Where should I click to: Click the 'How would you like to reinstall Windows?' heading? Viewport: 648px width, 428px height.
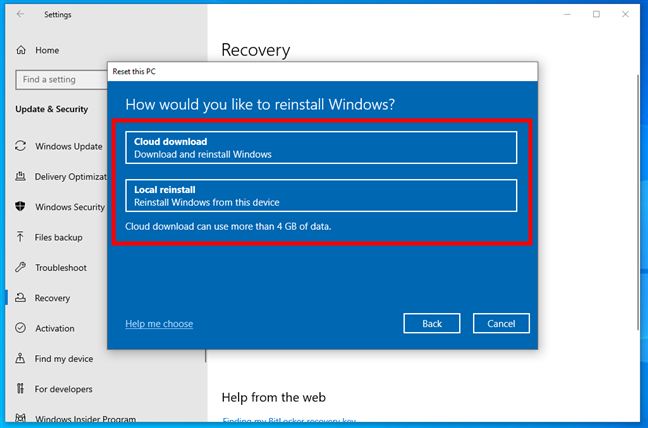coord(260,105)
